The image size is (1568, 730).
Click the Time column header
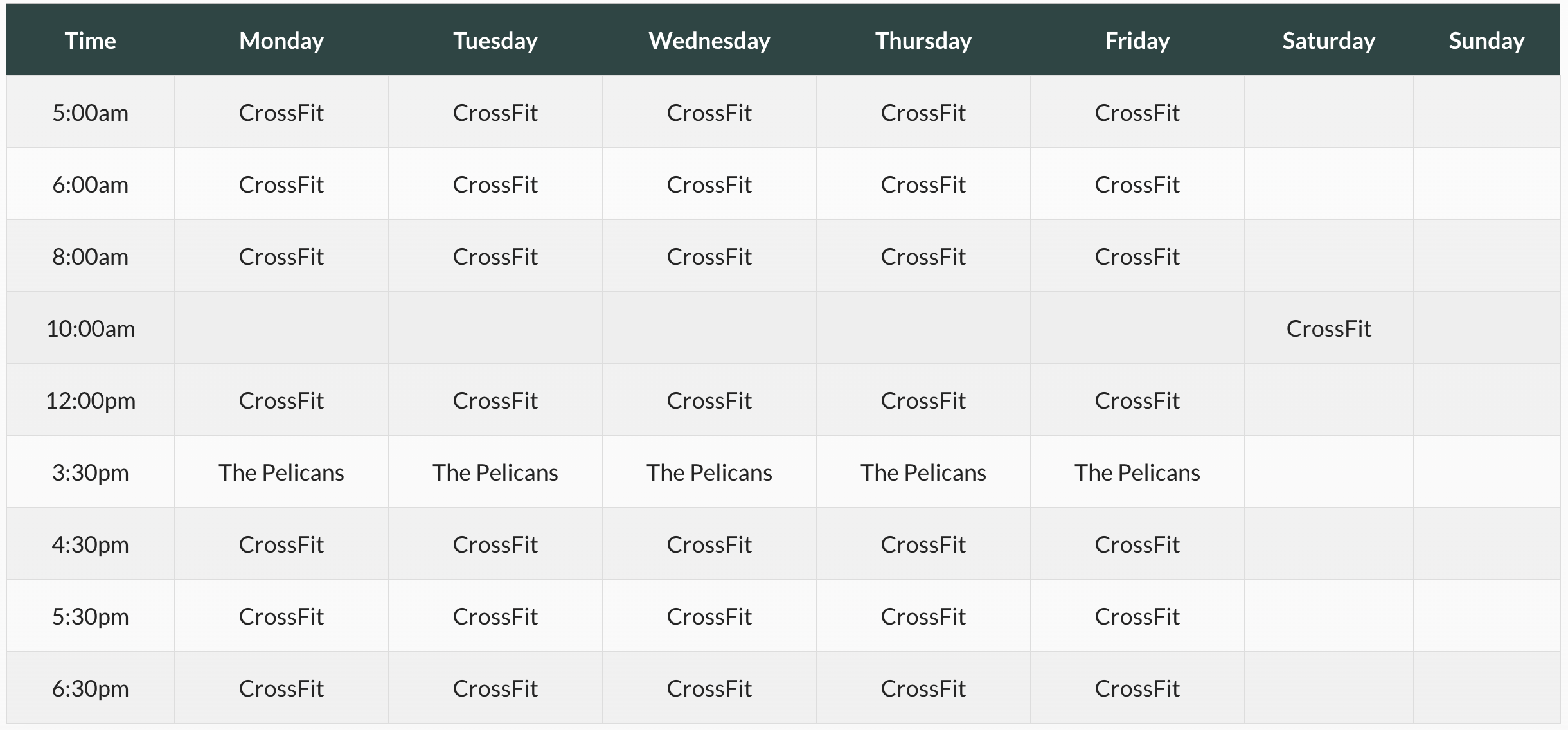(91, 40)
